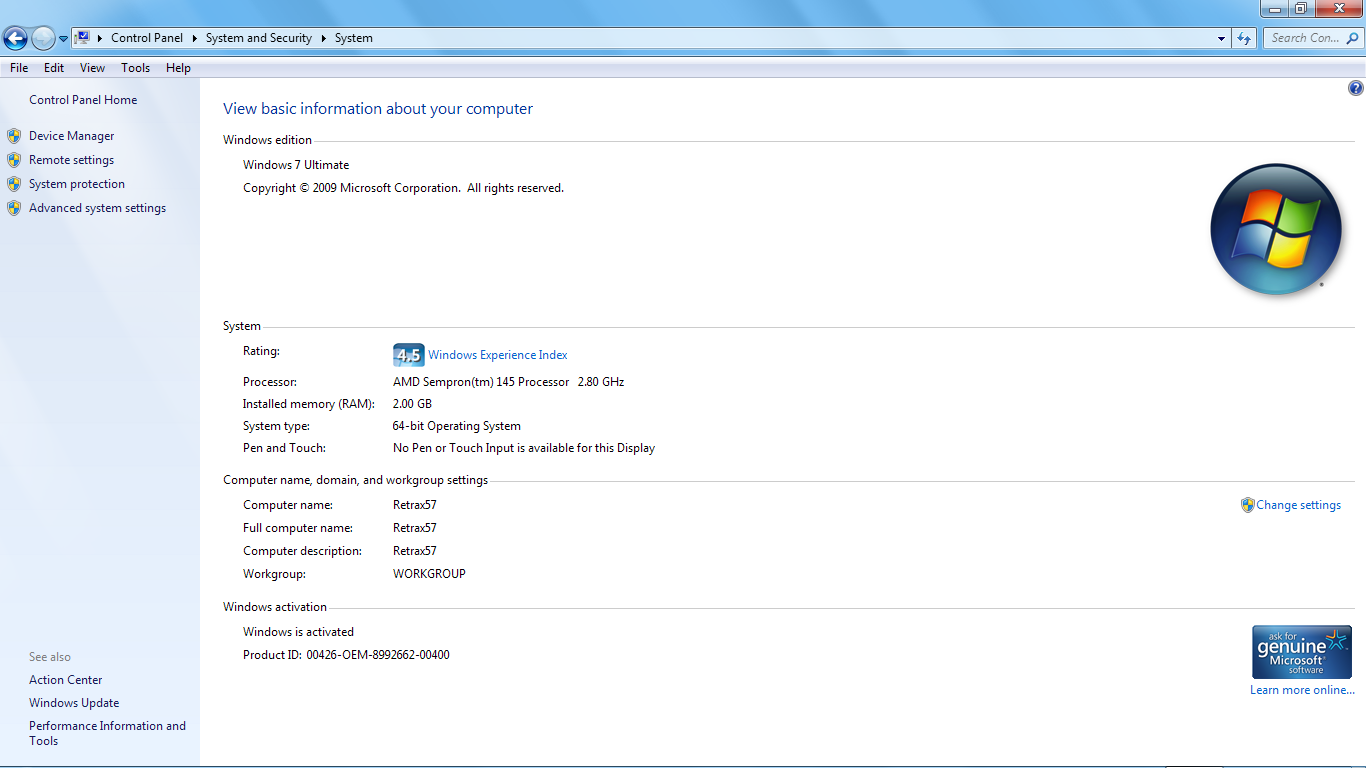The height and width of the screenshot is (768, 1366).
Task: Click Control Panel in the breadcrumb
Action: click(147, 38)
